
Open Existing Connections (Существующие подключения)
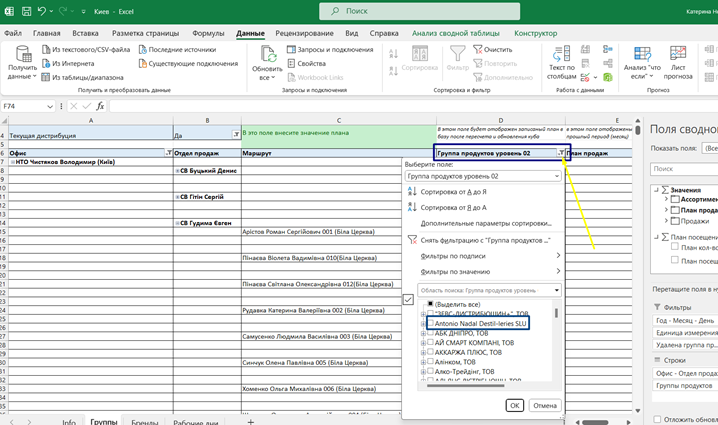tap(188, 64)
